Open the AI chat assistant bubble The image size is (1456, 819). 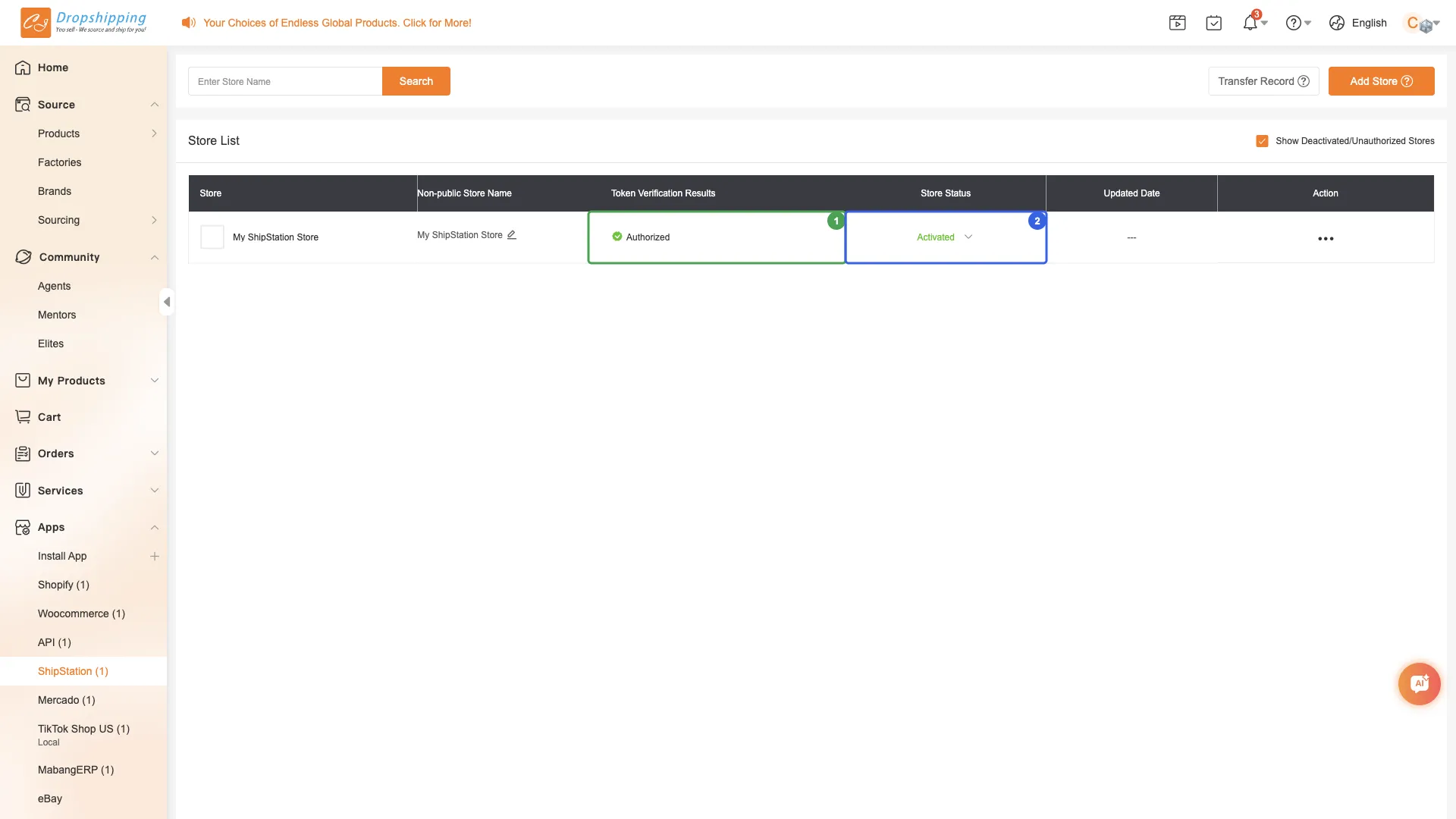pos(1420,684)
